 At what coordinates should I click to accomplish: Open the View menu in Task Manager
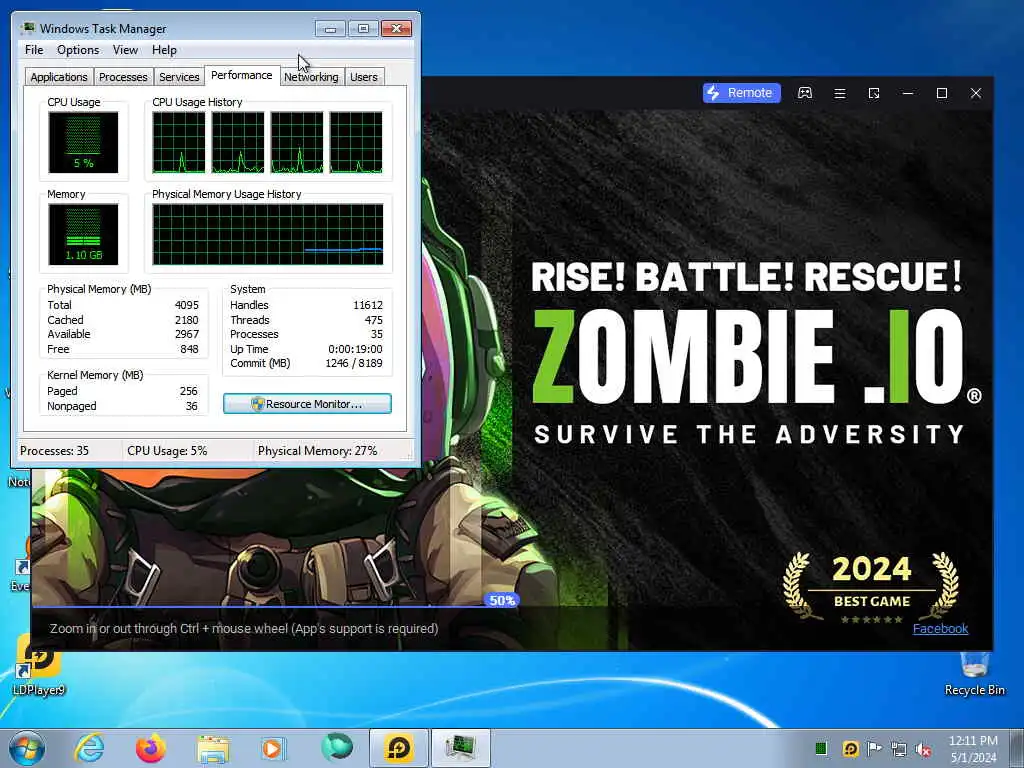(x=125, y=50)
